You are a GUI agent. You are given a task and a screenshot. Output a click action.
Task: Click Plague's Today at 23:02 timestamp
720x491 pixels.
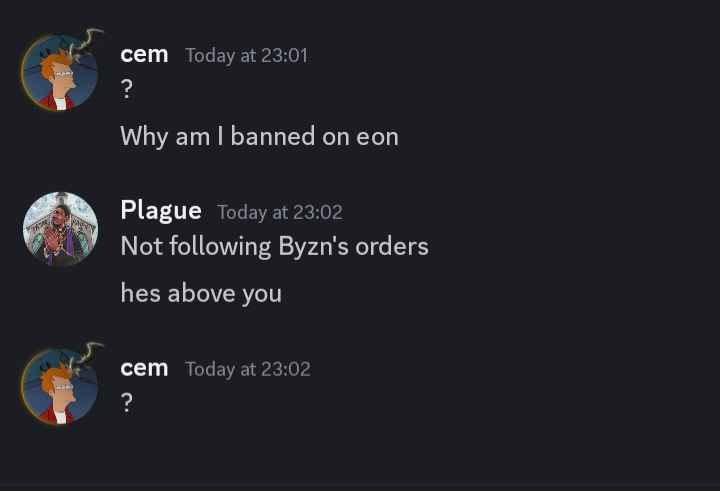pyautogui.click(x=280, y=212)
